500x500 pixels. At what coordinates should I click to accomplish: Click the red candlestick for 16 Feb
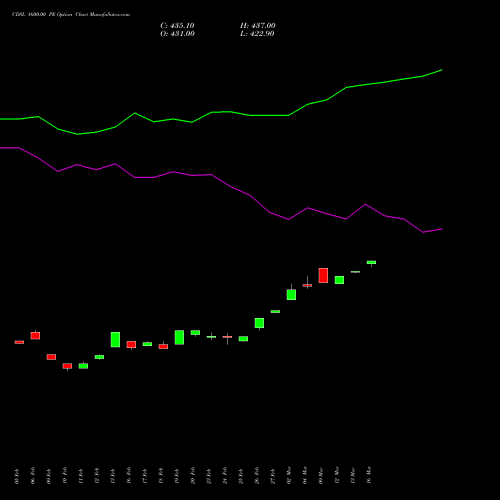tap(131, 345)
